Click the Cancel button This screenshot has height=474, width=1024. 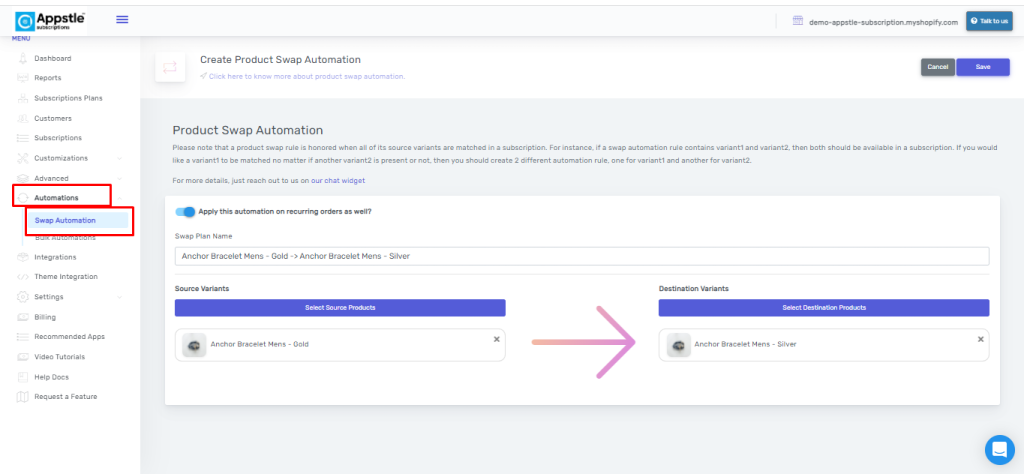coord(938,67)
